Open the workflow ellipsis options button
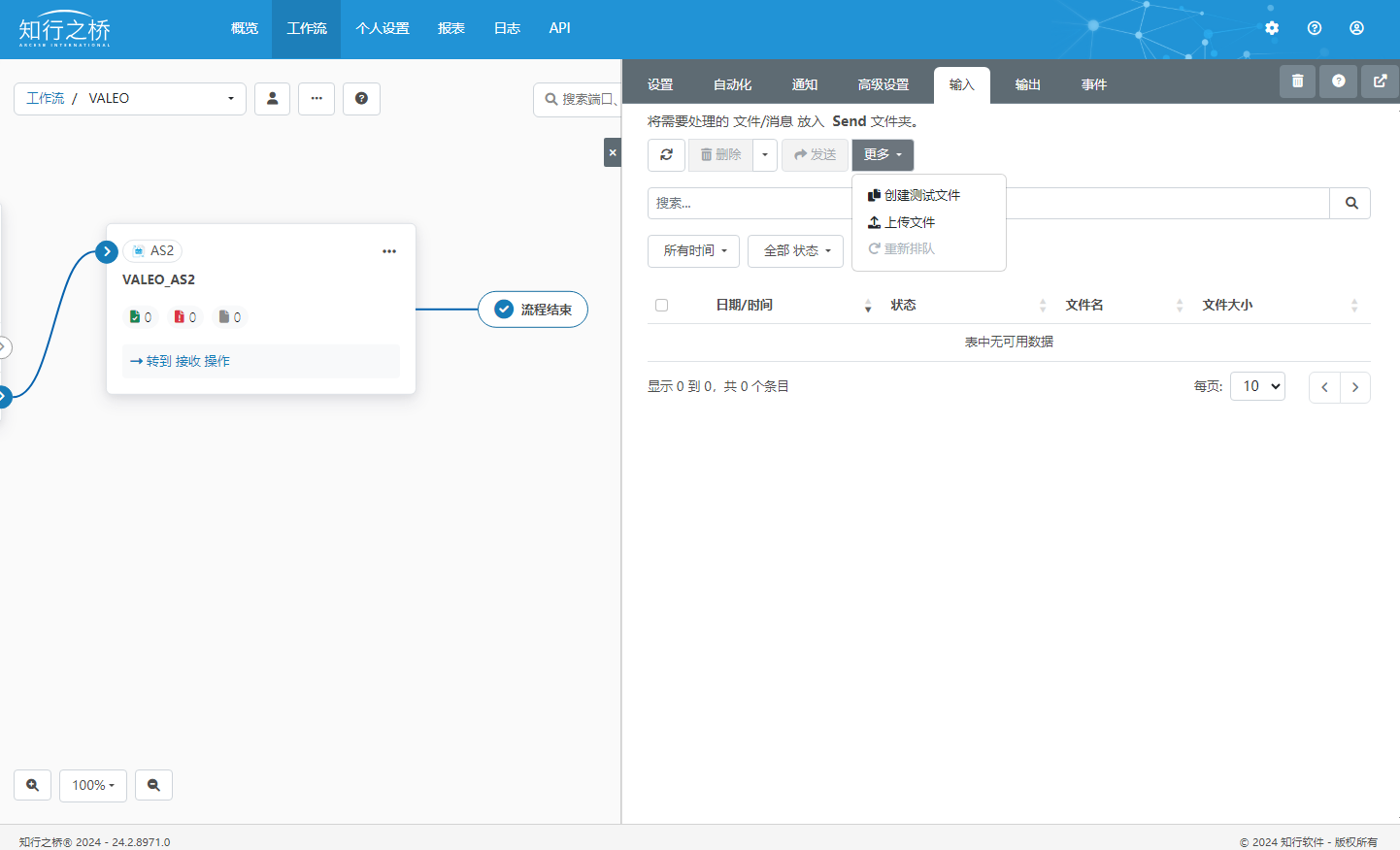The height and width of the screenshot is (850, 1400). (317, 98)
